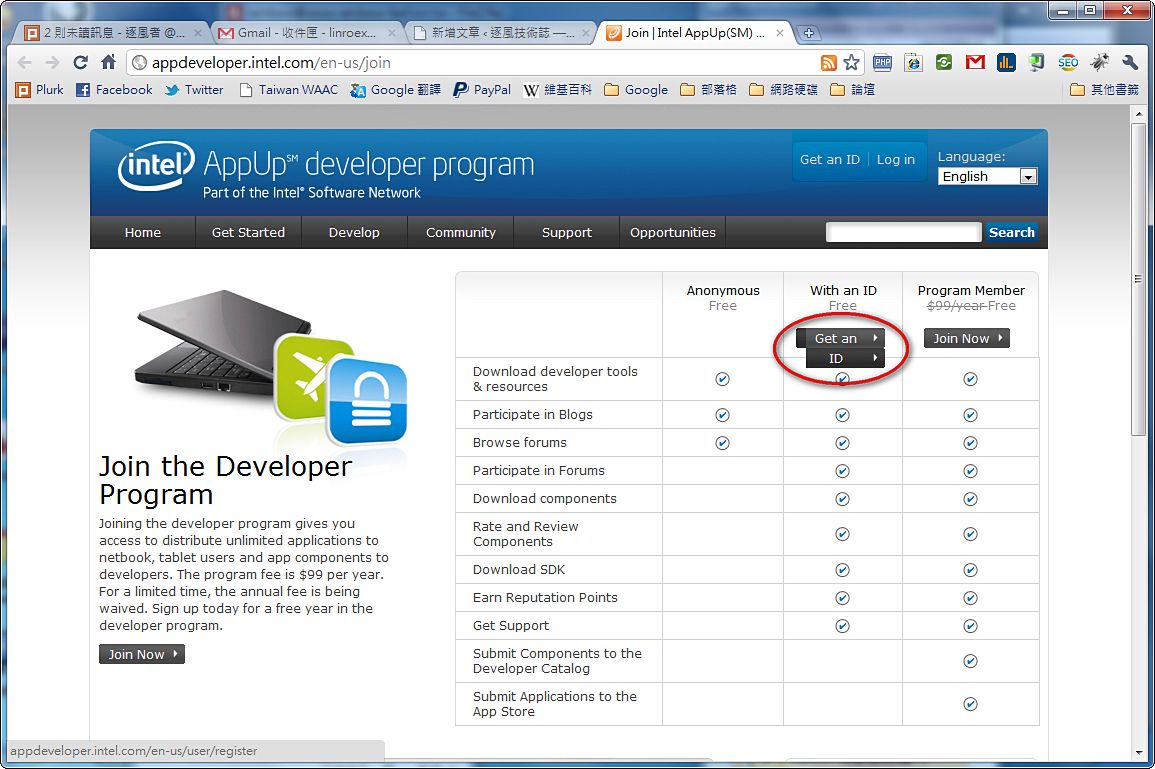Switch to the 新增文章 tab
The height and width of the screenshot is (769, 1155).
502,33
